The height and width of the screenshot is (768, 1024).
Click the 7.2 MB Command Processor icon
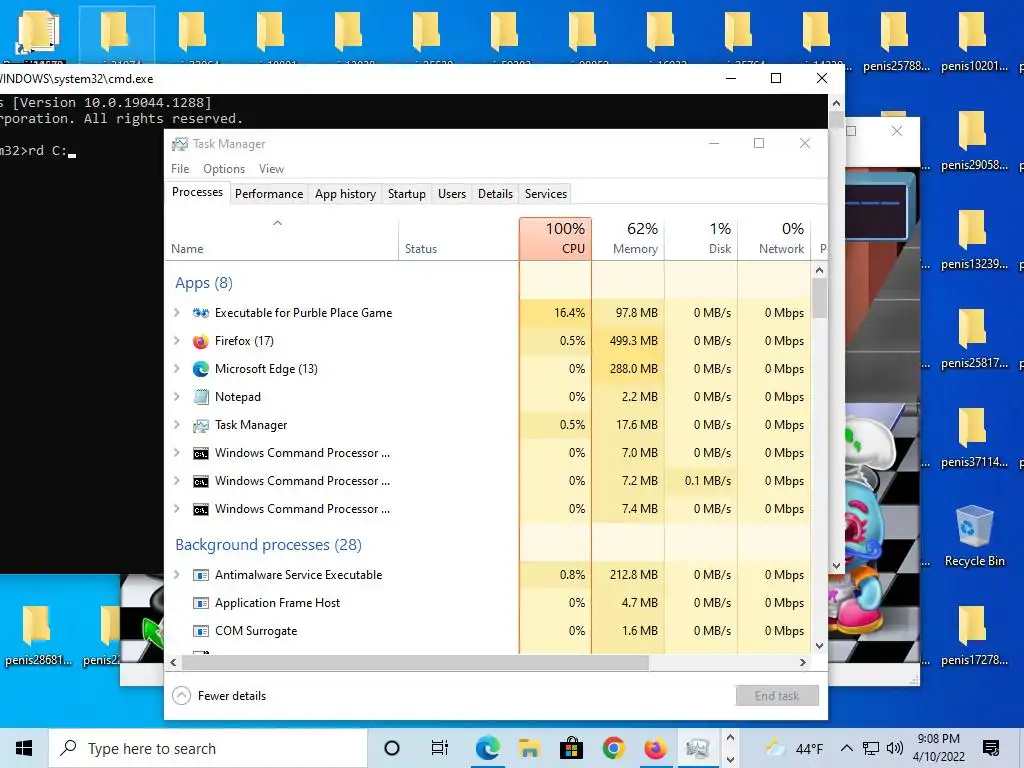pos(200,481)
